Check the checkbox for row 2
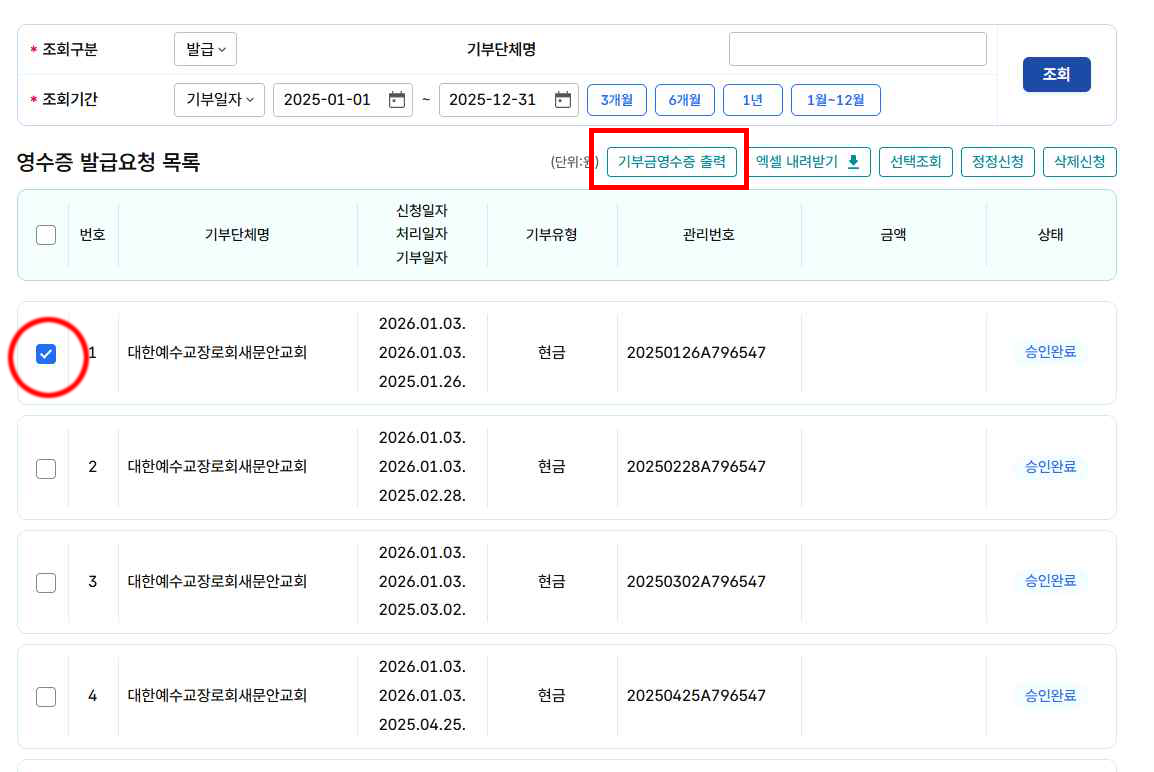The height and width of the screenshot is (772, 1154). pos(46,468)
